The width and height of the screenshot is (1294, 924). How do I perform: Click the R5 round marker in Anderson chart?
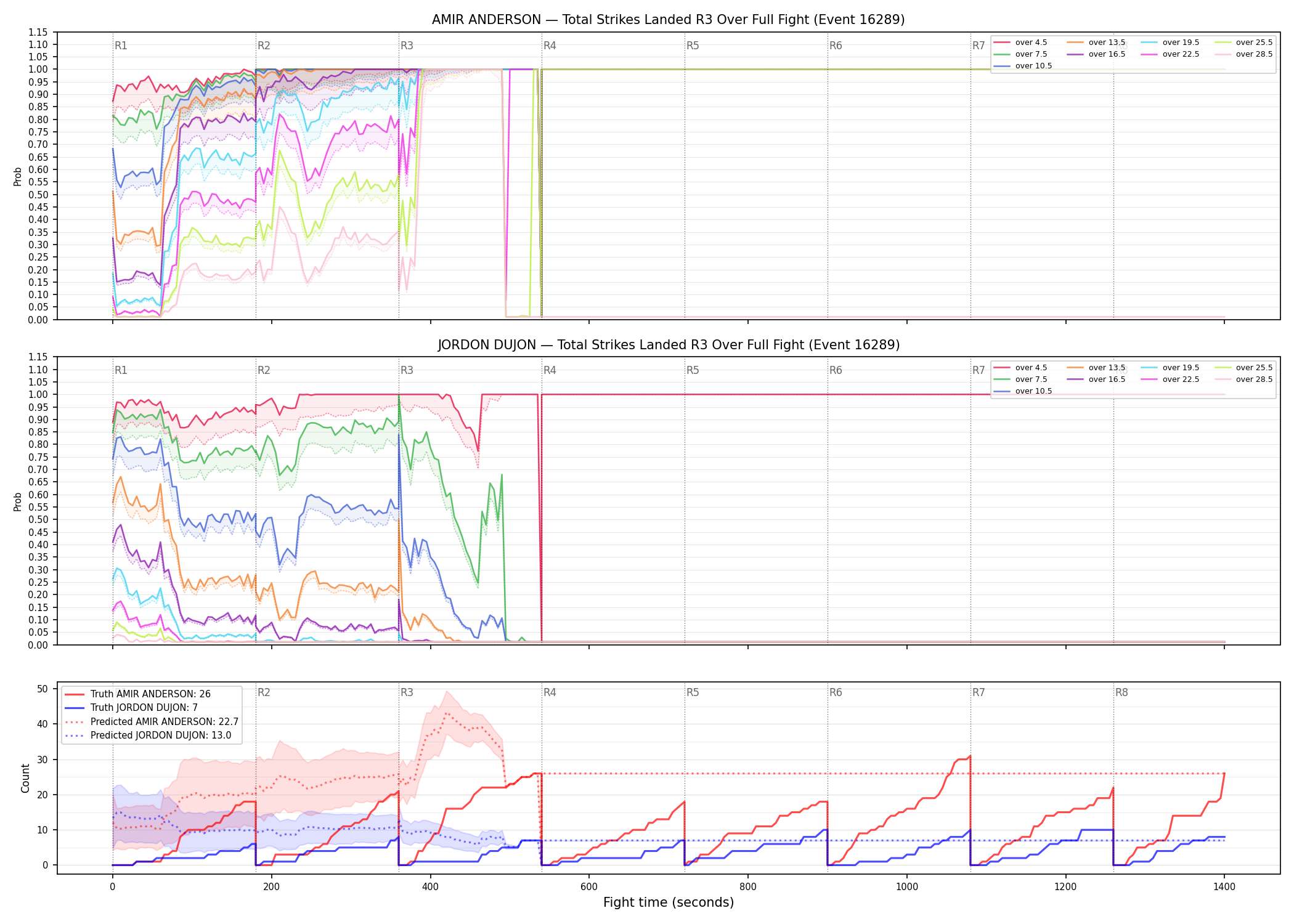(x=693, y=46)
